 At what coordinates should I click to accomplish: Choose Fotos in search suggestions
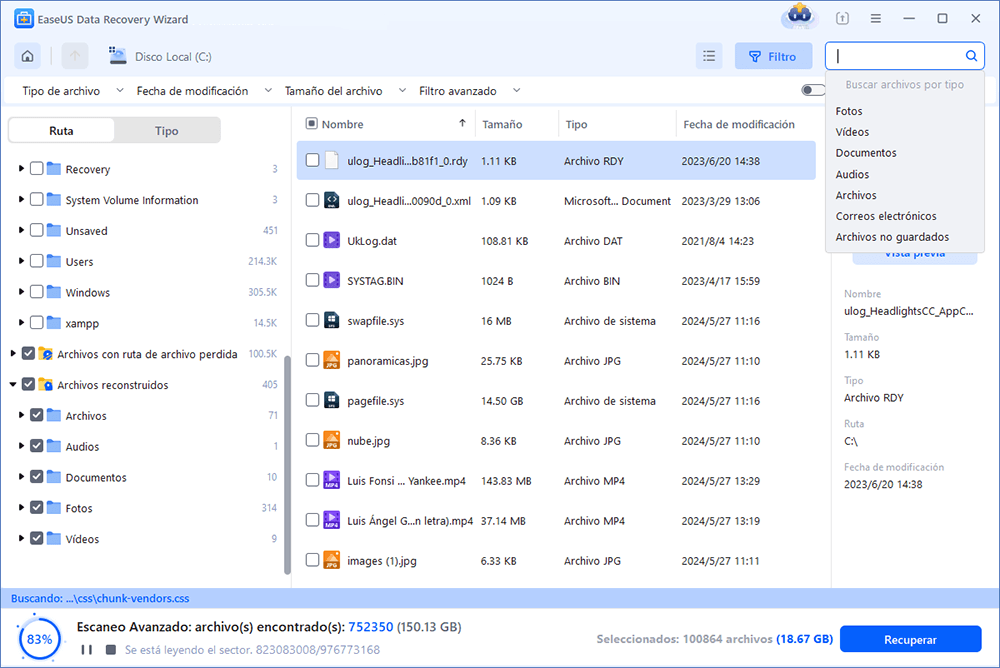(849, 111)
